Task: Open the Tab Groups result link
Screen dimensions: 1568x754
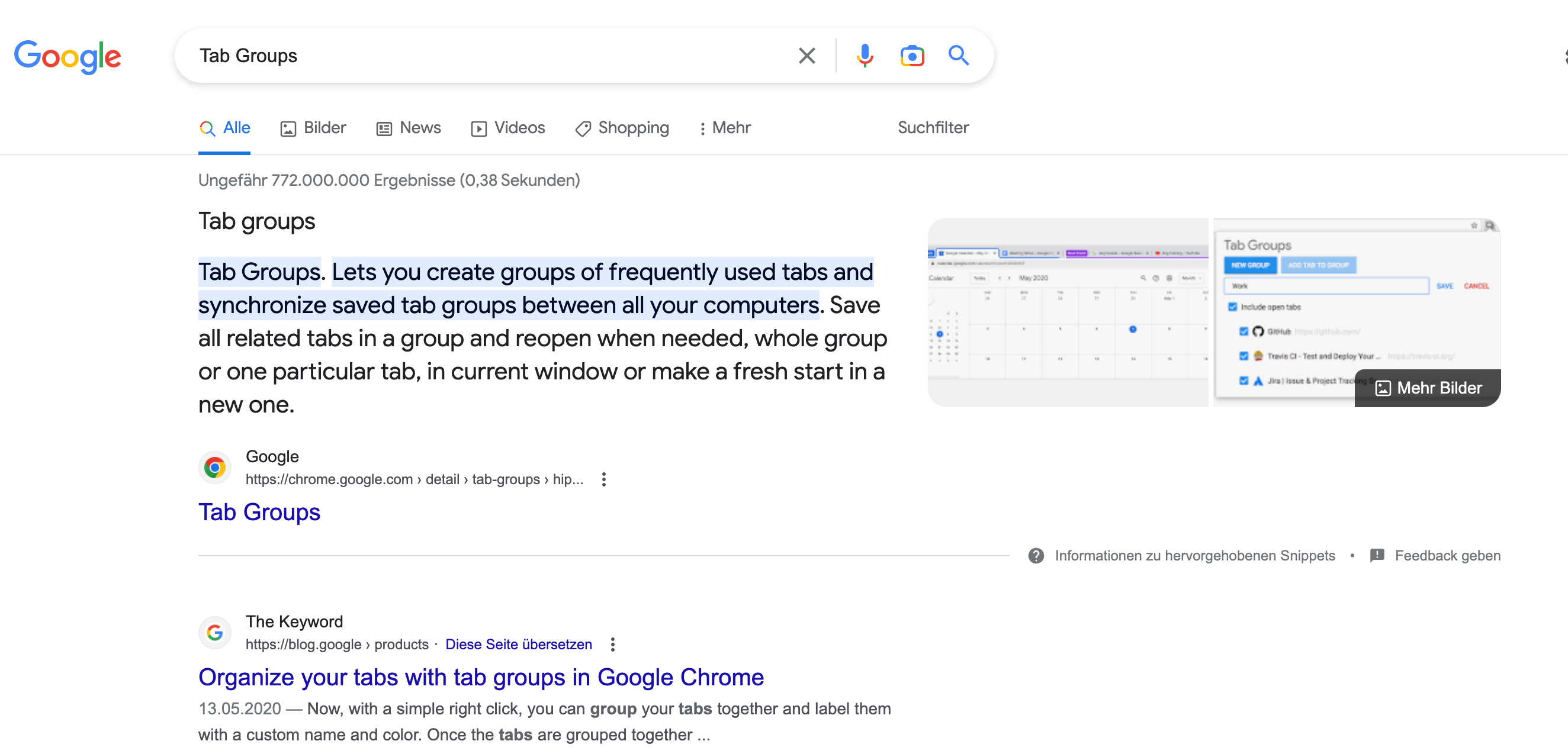Action: [259, 513]
